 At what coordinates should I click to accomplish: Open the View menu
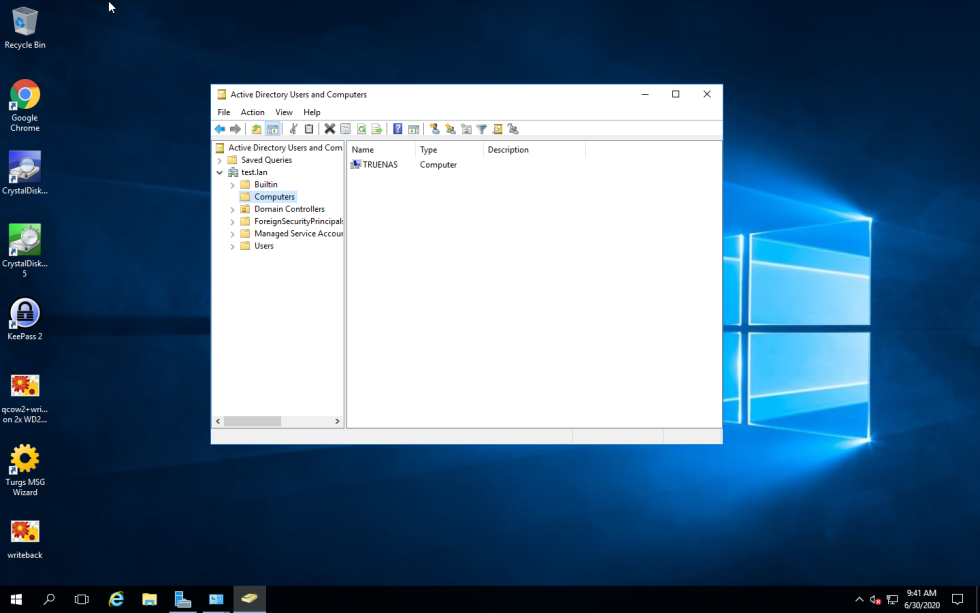[284, 112]
